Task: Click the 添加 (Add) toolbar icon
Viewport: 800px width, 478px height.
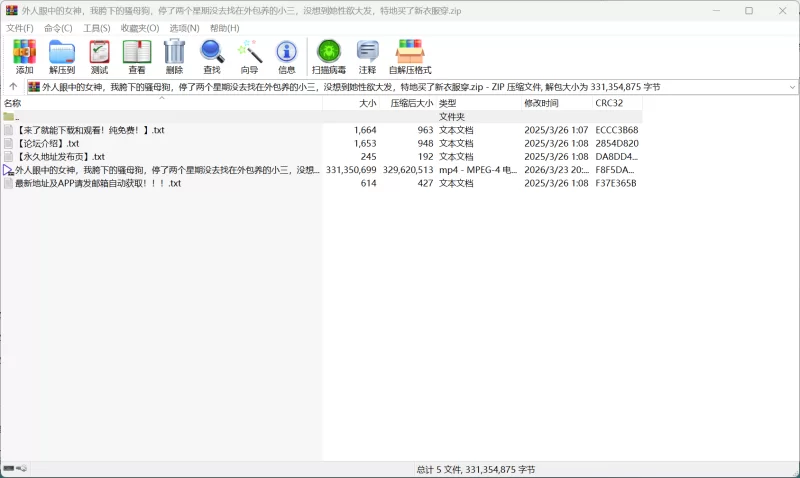Action: tap(24, 57)
